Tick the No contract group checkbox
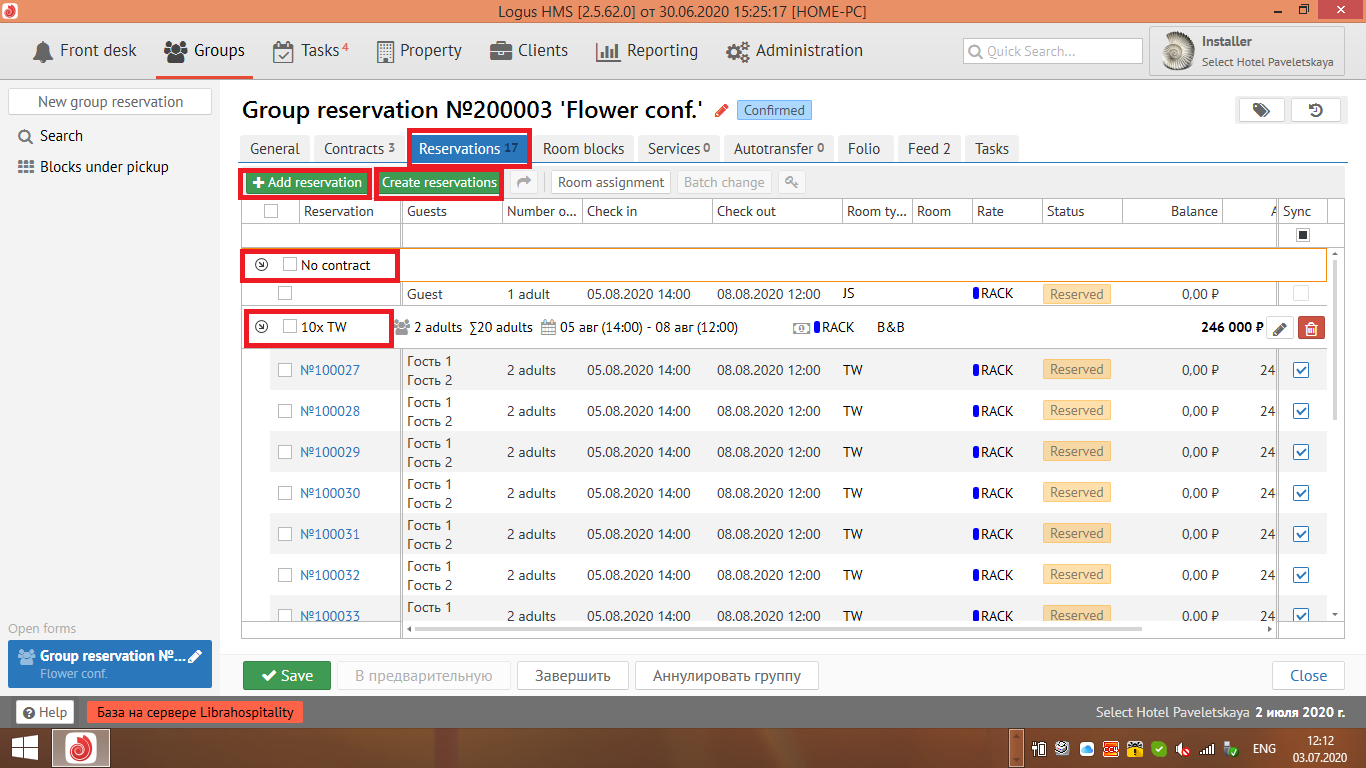Viewport: 1366px width, 768px height. [290, 265]
